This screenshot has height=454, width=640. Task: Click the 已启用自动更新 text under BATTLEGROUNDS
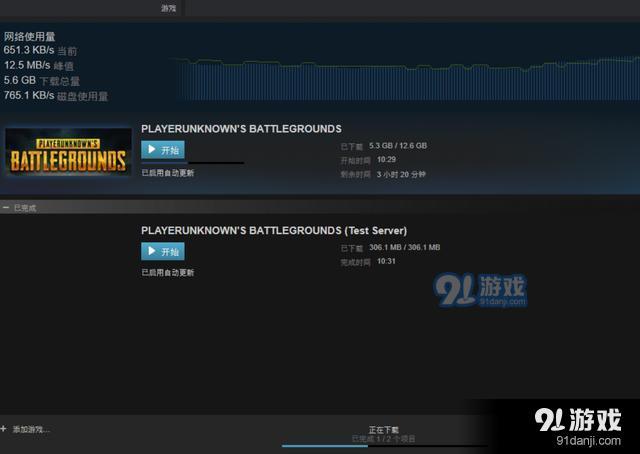click(167, 173)
